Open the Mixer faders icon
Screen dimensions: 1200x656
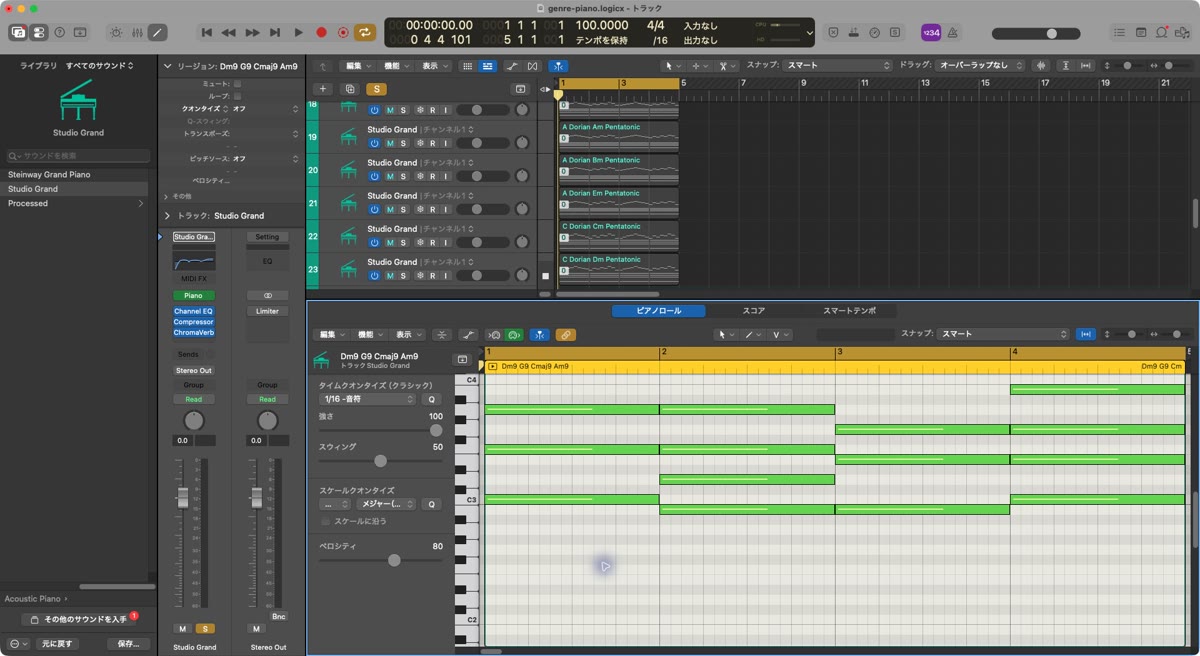(x=138, y=32)
